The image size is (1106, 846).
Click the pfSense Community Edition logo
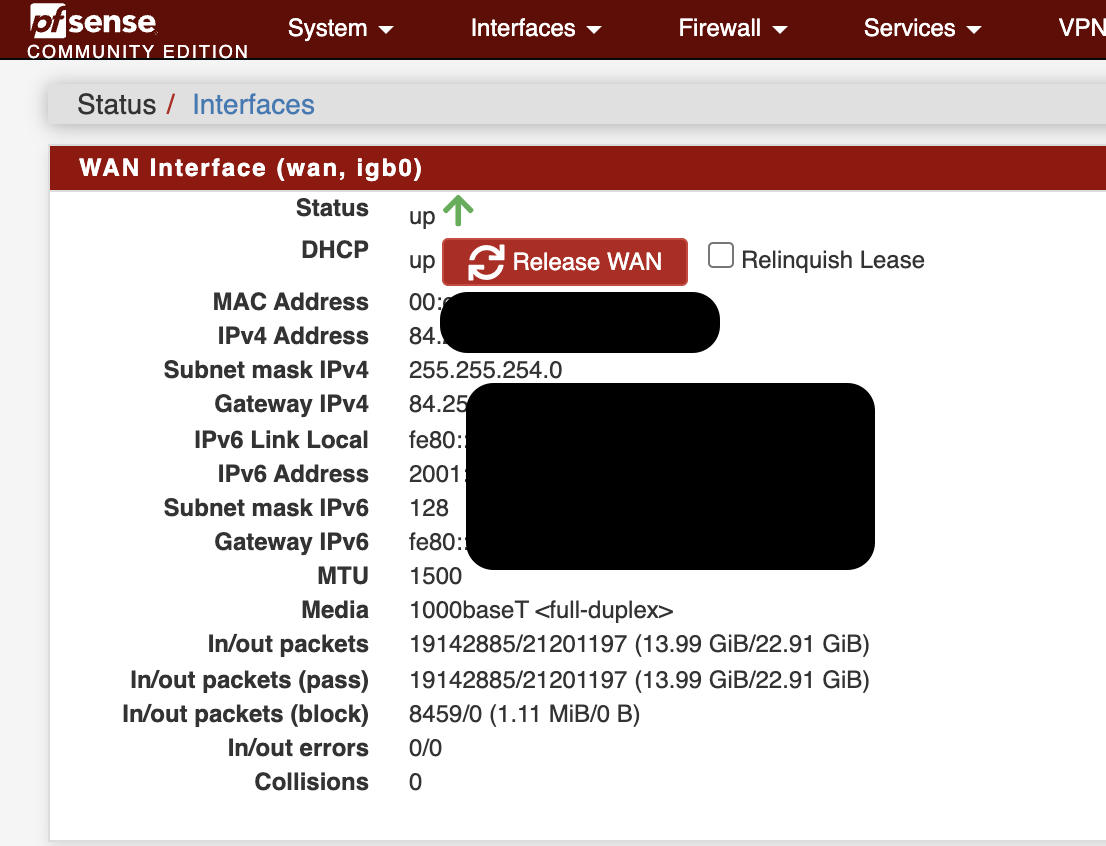tap(137, 31)
